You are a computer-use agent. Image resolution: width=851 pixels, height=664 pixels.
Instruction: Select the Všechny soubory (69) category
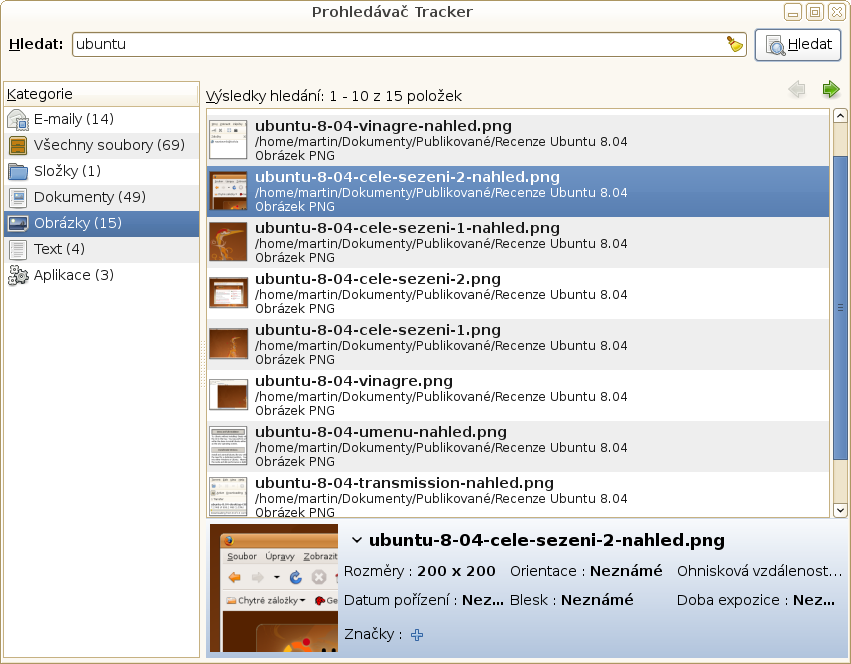pos(101,145)
